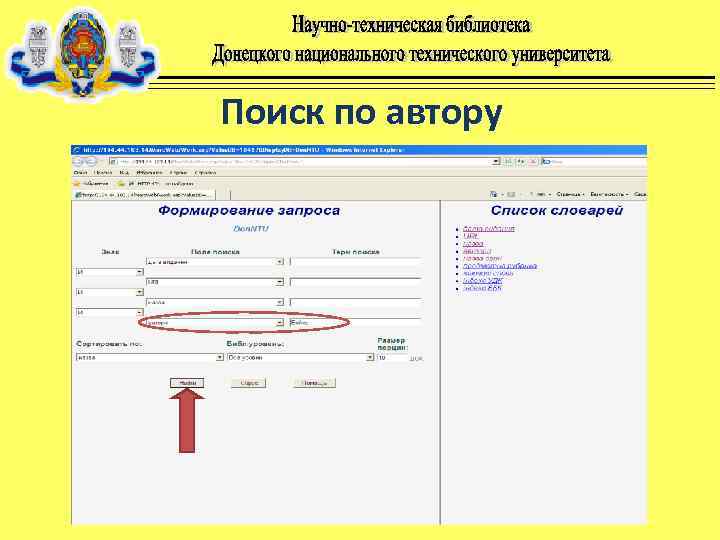Screen dimensions: 720x540
Task: Click the Найти button
Action: pos(187,383)
